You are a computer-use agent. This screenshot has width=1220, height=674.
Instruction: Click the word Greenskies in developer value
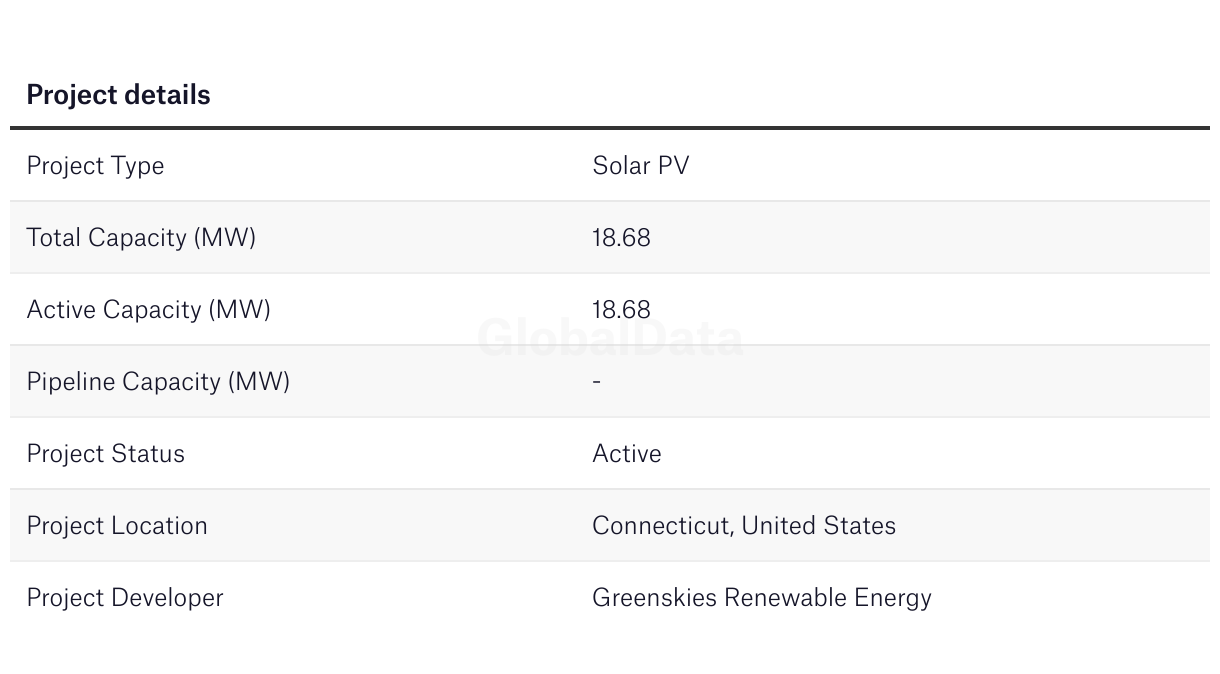(655, 597)
